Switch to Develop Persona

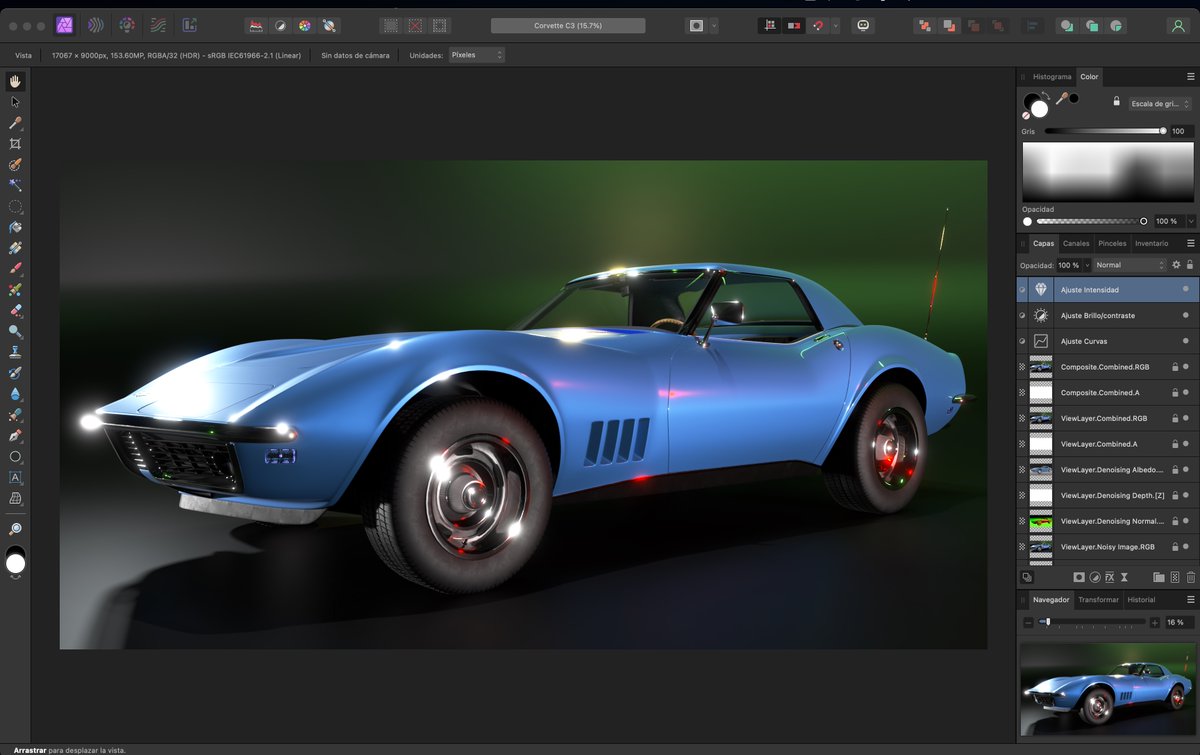tap(127, 25)
